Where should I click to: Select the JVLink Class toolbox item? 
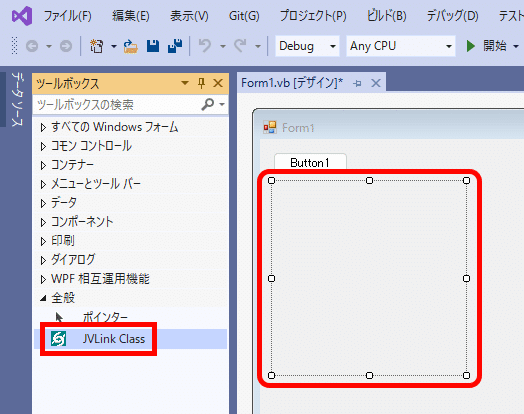pyautogui.click(x=130, y=339)
